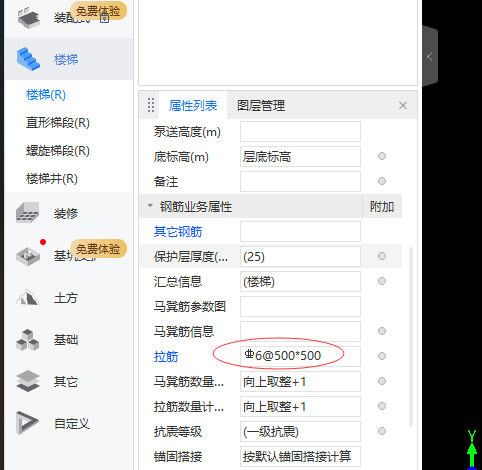Click the green Y axis indicator

pyautogui.click(x=472, y=450)
